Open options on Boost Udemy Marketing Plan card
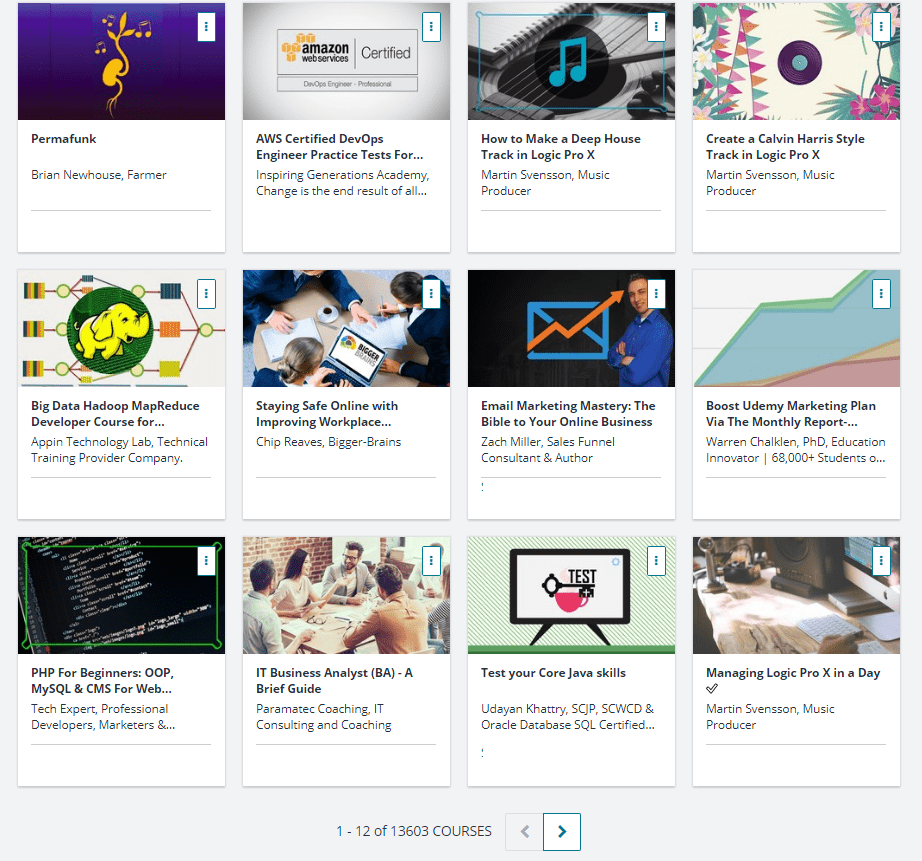Viewport: 922px width, 861px height. point(881,294)
